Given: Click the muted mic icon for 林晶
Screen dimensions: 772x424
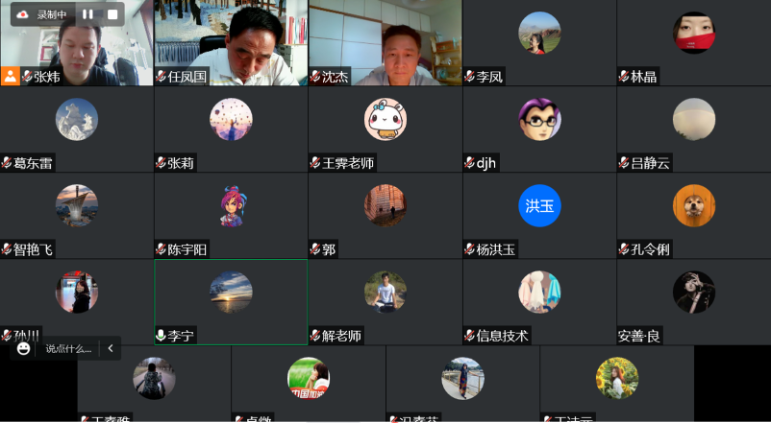Looking at the screenshot, I should (624, 77).
